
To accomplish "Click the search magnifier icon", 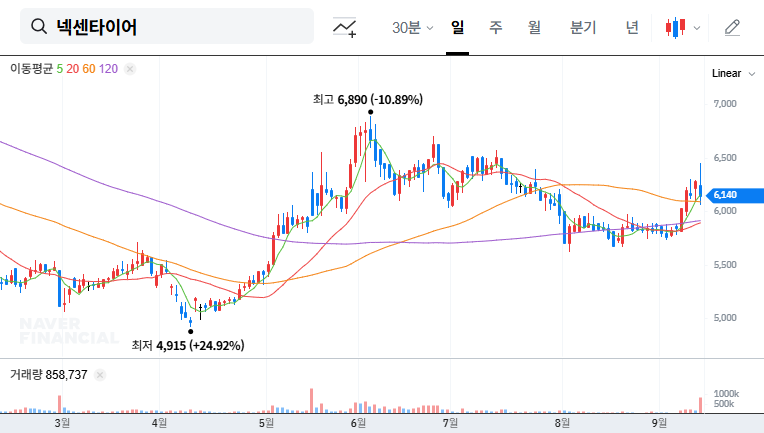I will (39, 26).
